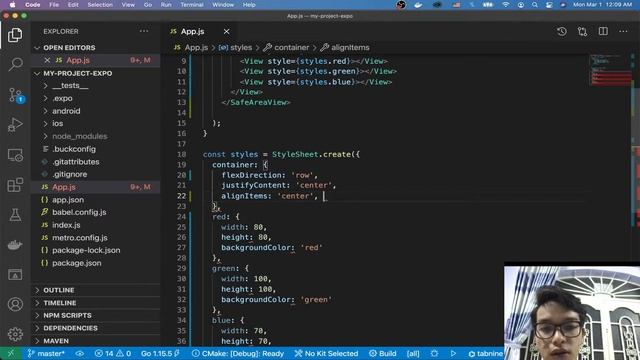Open the Accounts menu icon
Image resolution: width=640 pixels, height=360 pixels.
pos(15,304)
